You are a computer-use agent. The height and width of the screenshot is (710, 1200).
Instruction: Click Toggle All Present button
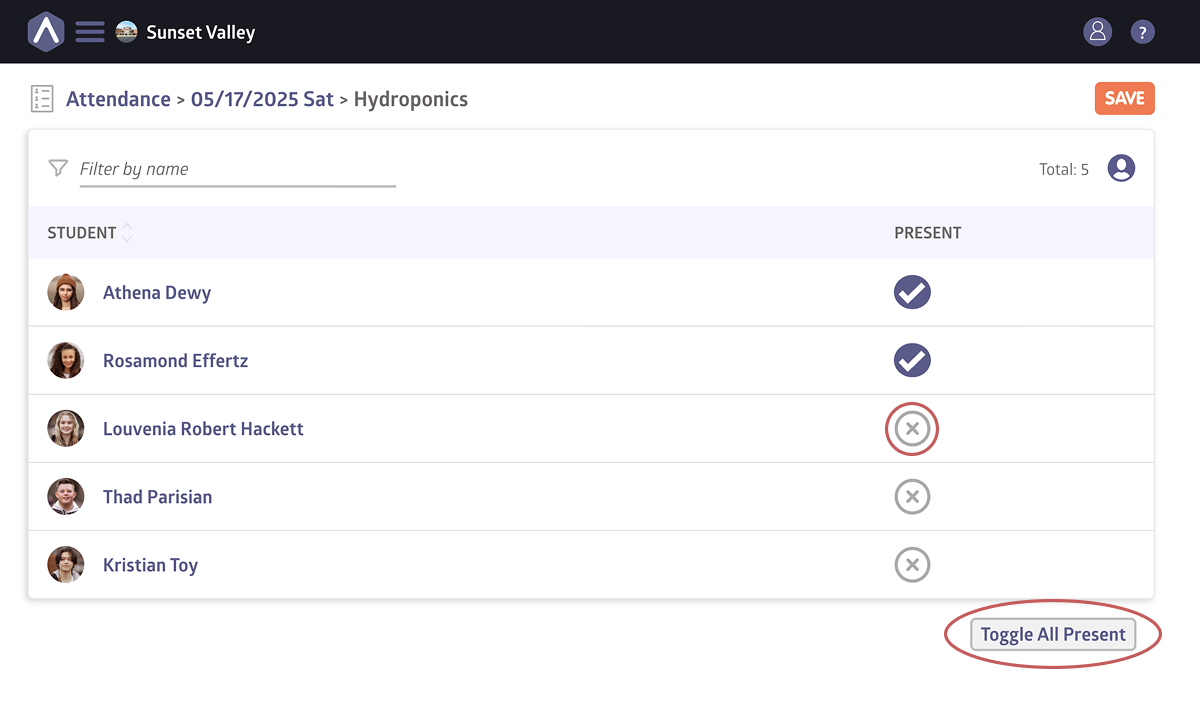pos(1053,634)
